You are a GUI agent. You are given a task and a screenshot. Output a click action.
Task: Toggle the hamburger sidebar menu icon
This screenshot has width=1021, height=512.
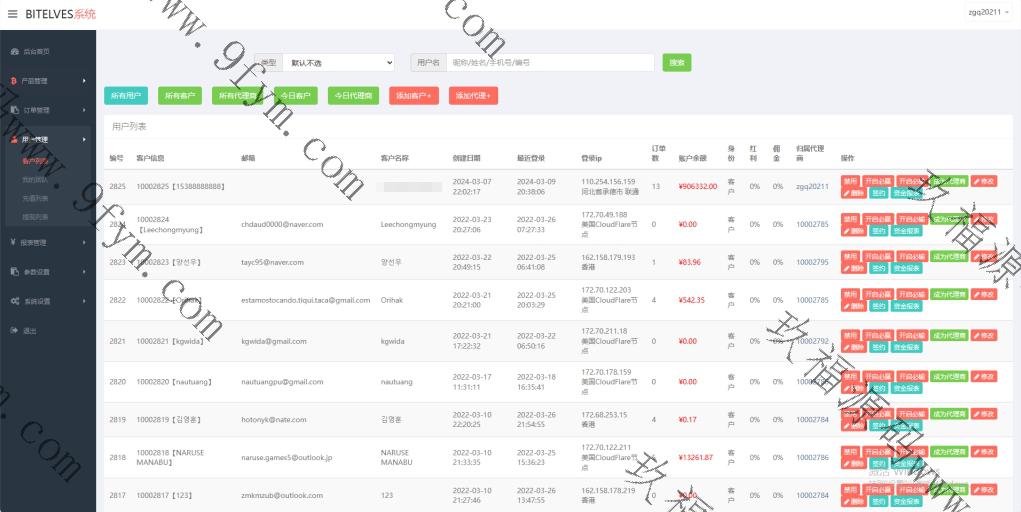tap(13, 13)
